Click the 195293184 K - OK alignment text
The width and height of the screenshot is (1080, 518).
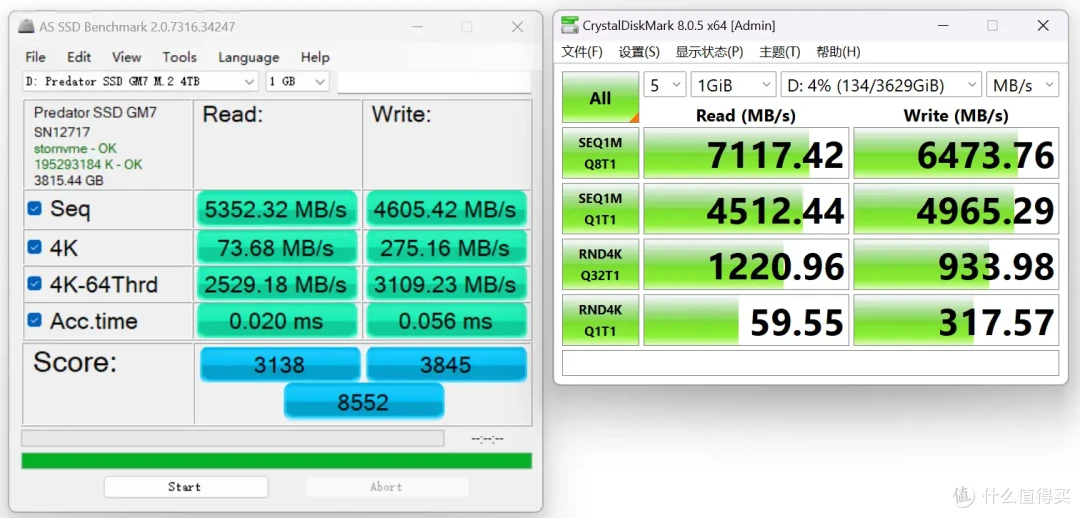pos(87,165)
